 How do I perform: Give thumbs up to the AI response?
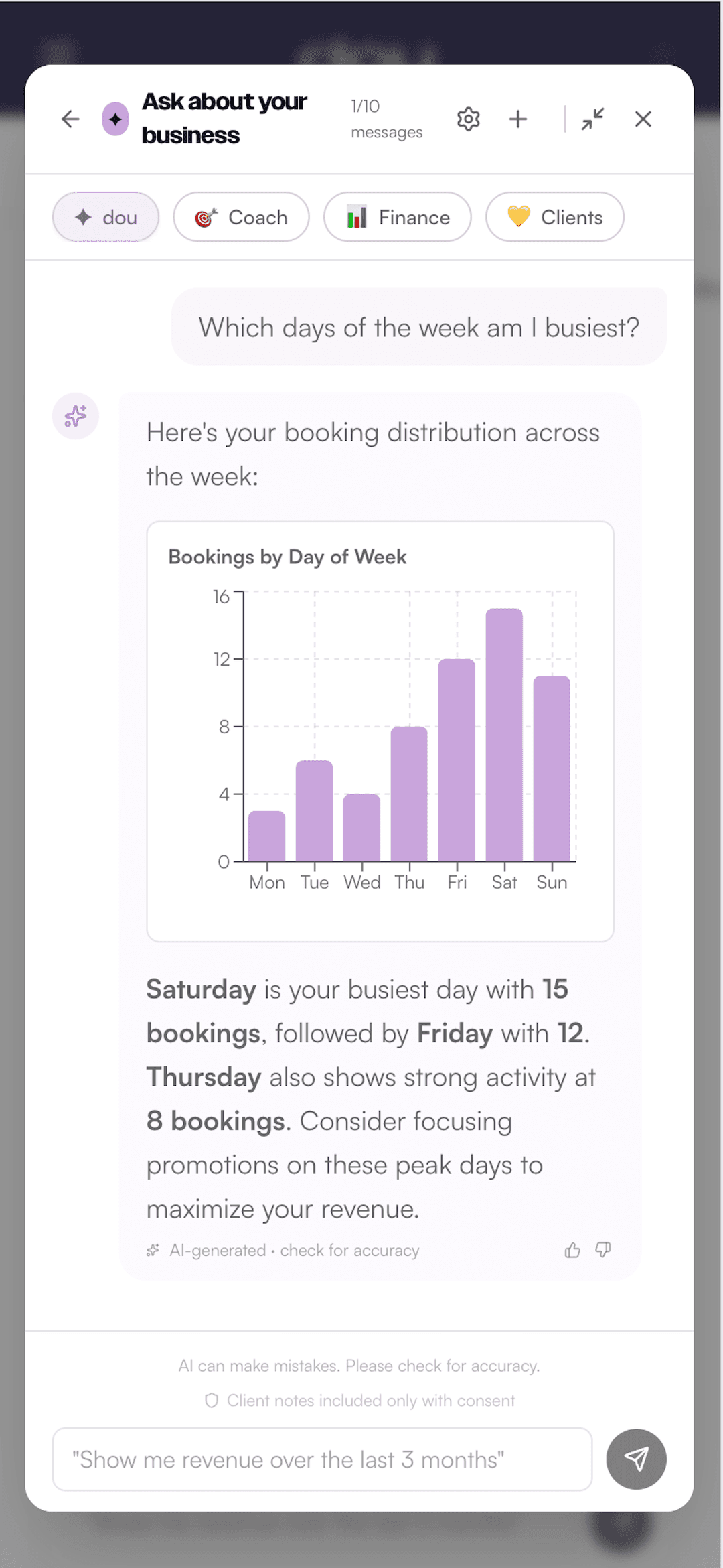572,1251
